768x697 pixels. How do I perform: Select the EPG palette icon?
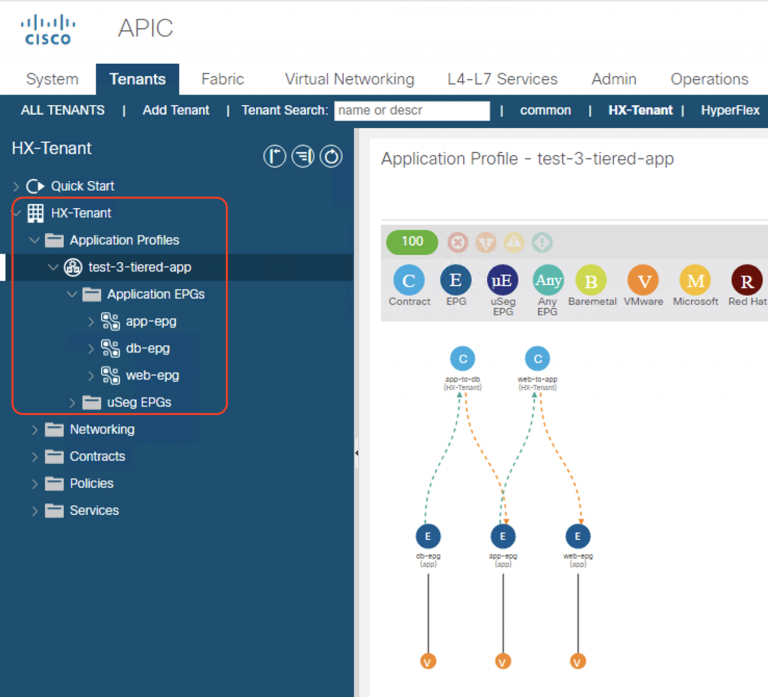pyautogui.click(x=456, y=280)
